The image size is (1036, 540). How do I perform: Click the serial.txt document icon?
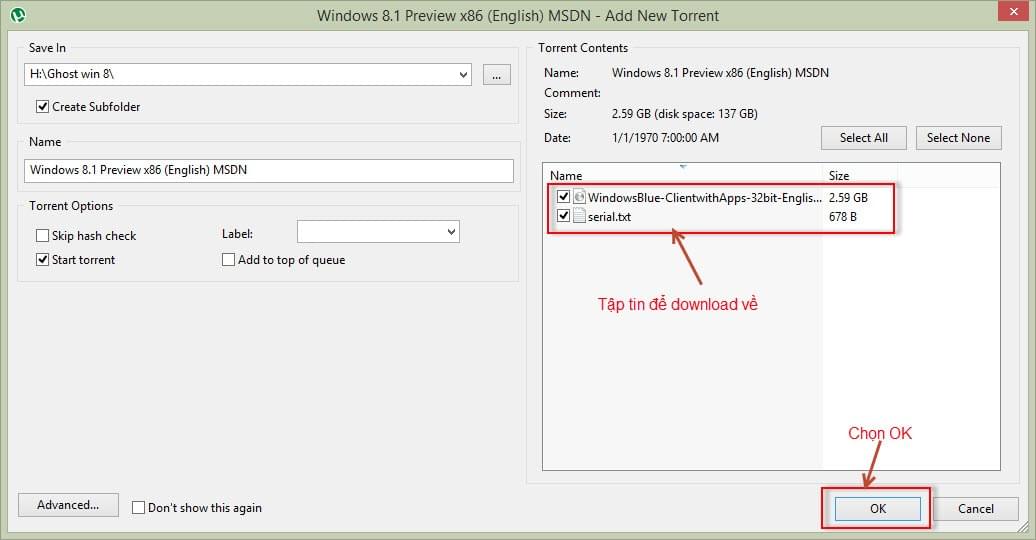pos(579,215)
